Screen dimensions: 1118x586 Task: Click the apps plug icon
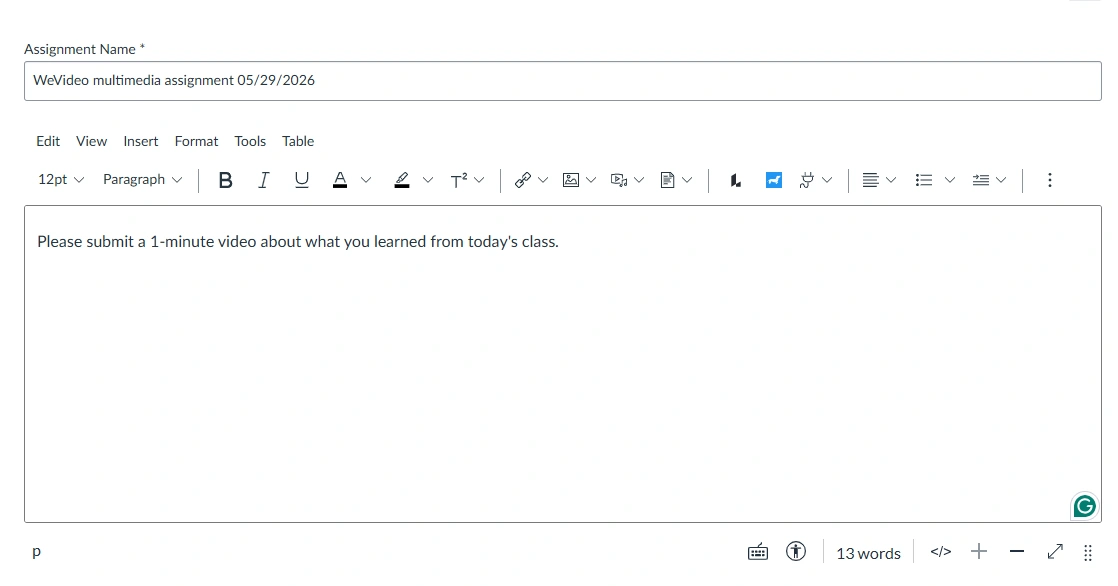(806, 180)
